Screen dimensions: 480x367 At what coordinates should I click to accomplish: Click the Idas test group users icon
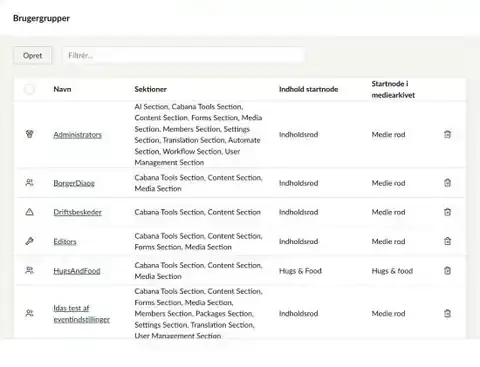pos(29,313)
